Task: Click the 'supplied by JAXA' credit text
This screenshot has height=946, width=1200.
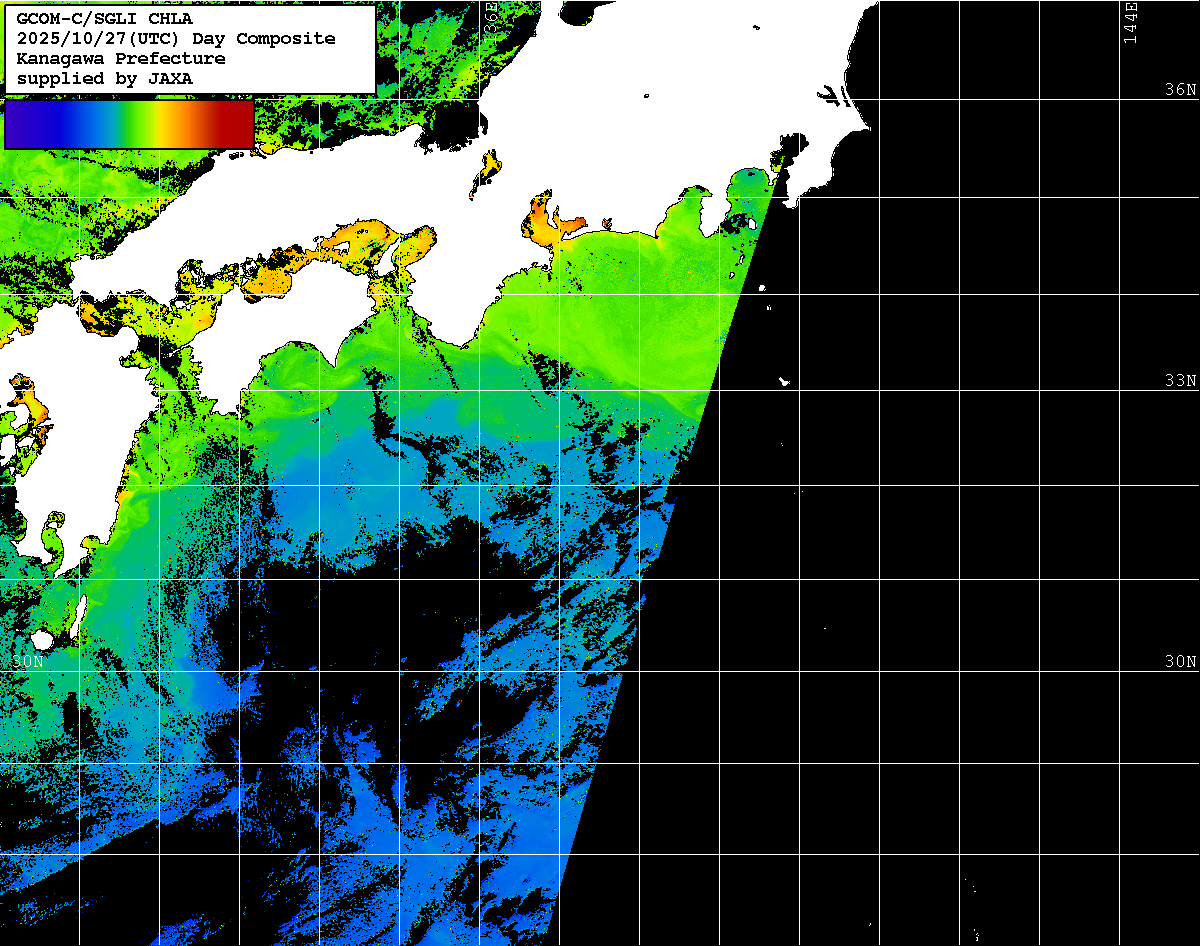Action: click(105, 78)
